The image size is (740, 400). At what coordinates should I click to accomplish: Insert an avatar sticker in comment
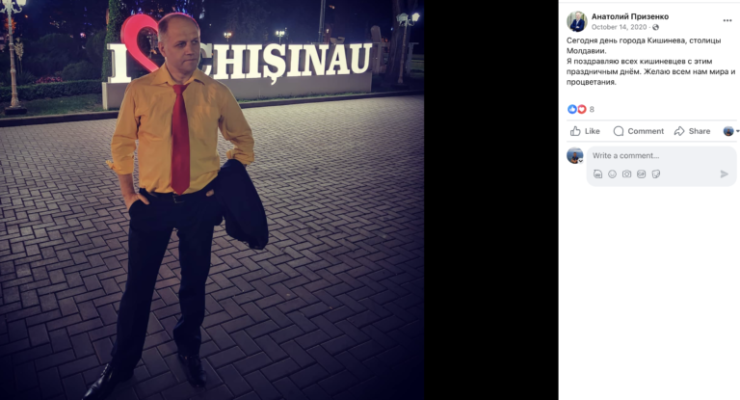(x=597, y=174)
